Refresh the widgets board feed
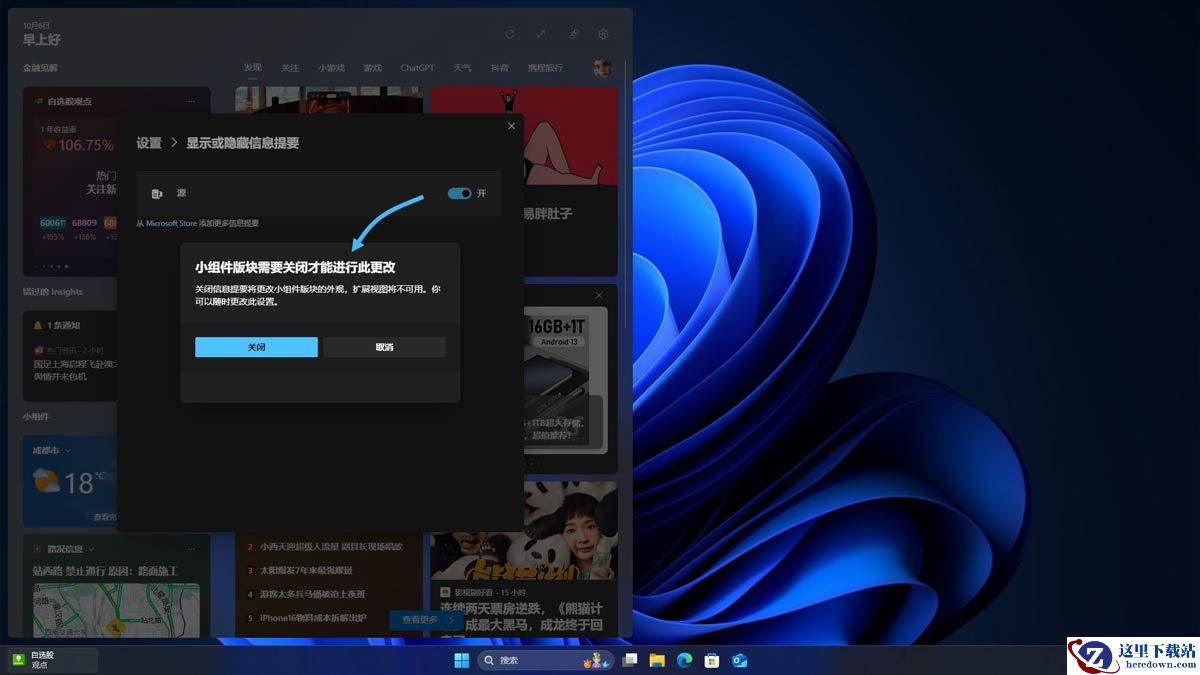Image resolution: width=1200 pixels, height=675 pixels. point(509,34)
